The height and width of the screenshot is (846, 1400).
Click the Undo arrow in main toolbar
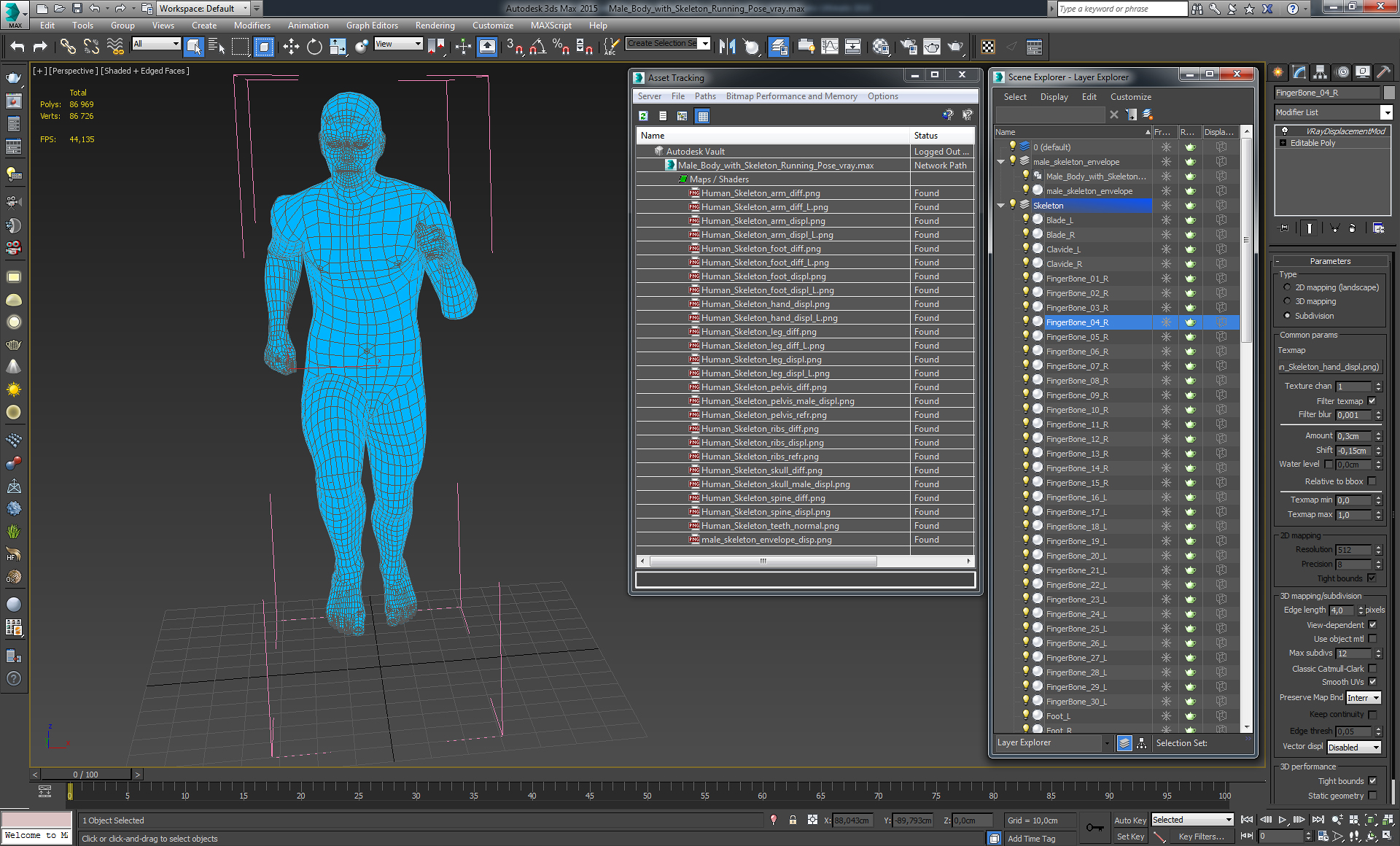(x=17, y=47)
